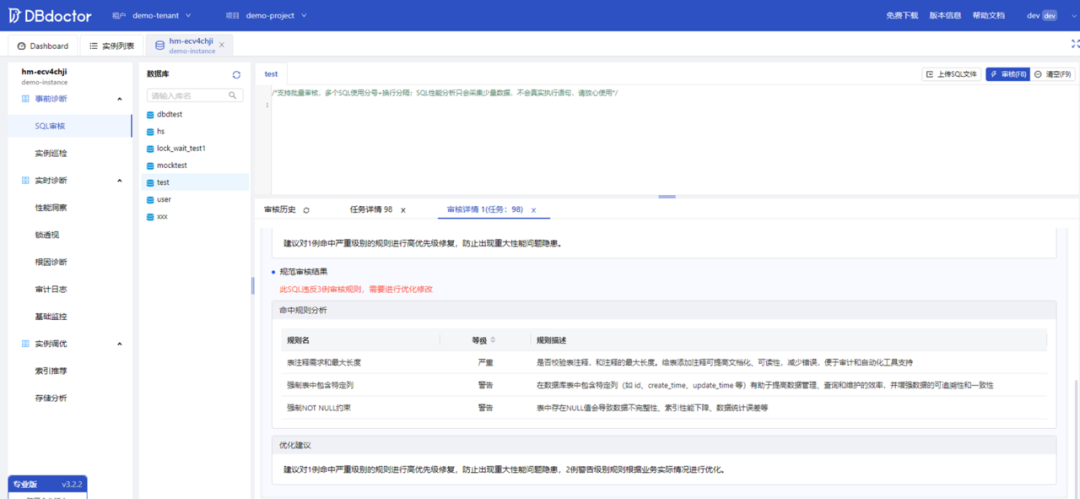This screenshot has height=499, width=1080.
Task: Sort the table by 等级 column
Action: pyautogui.click(x=493, y=340)
